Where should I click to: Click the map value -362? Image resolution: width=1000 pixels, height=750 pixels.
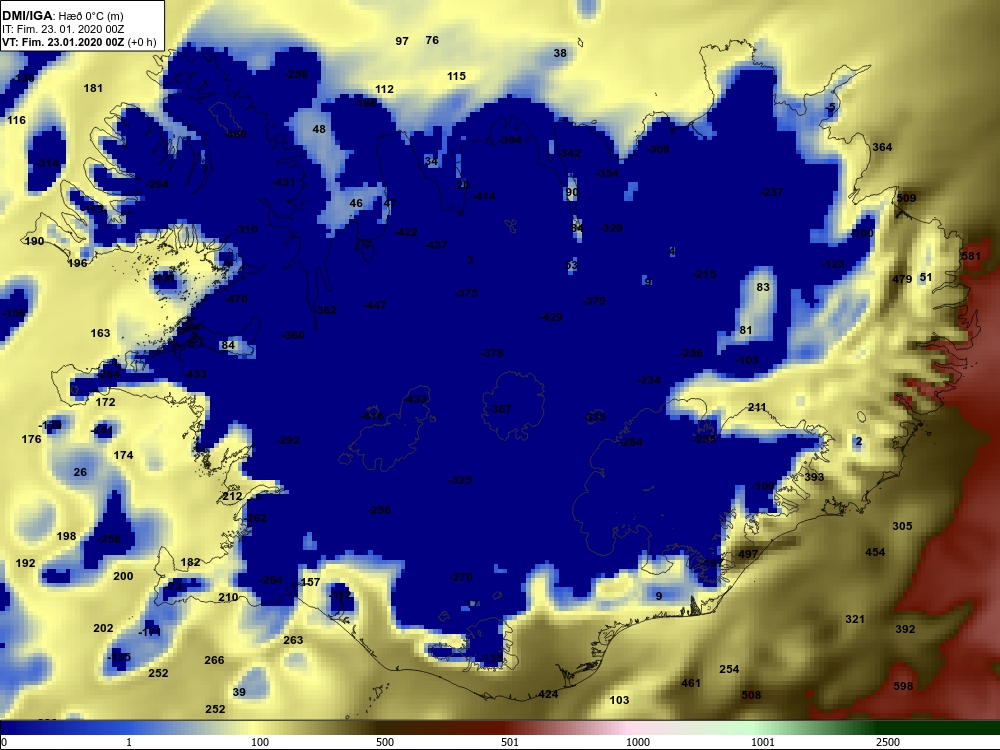click(325, 311)
